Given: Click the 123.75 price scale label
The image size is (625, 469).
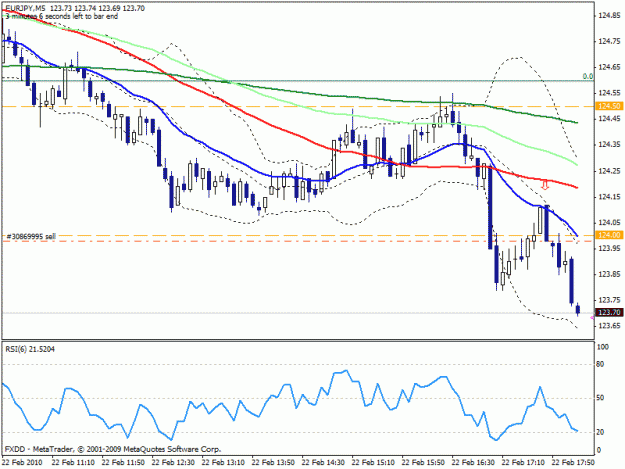Looking at the screenshot, I should coord(609,300).
